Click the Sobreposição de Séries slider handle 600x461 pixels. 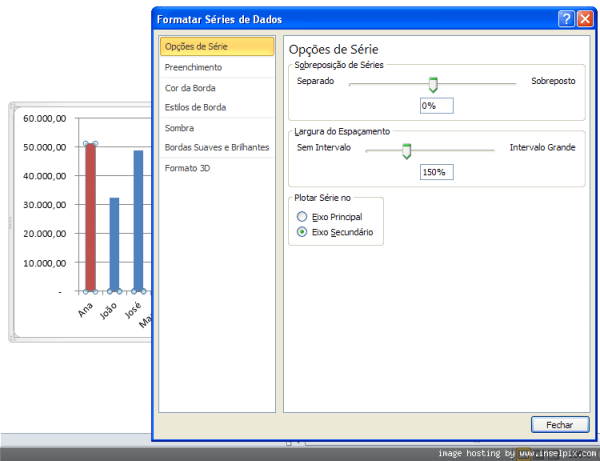433,85
